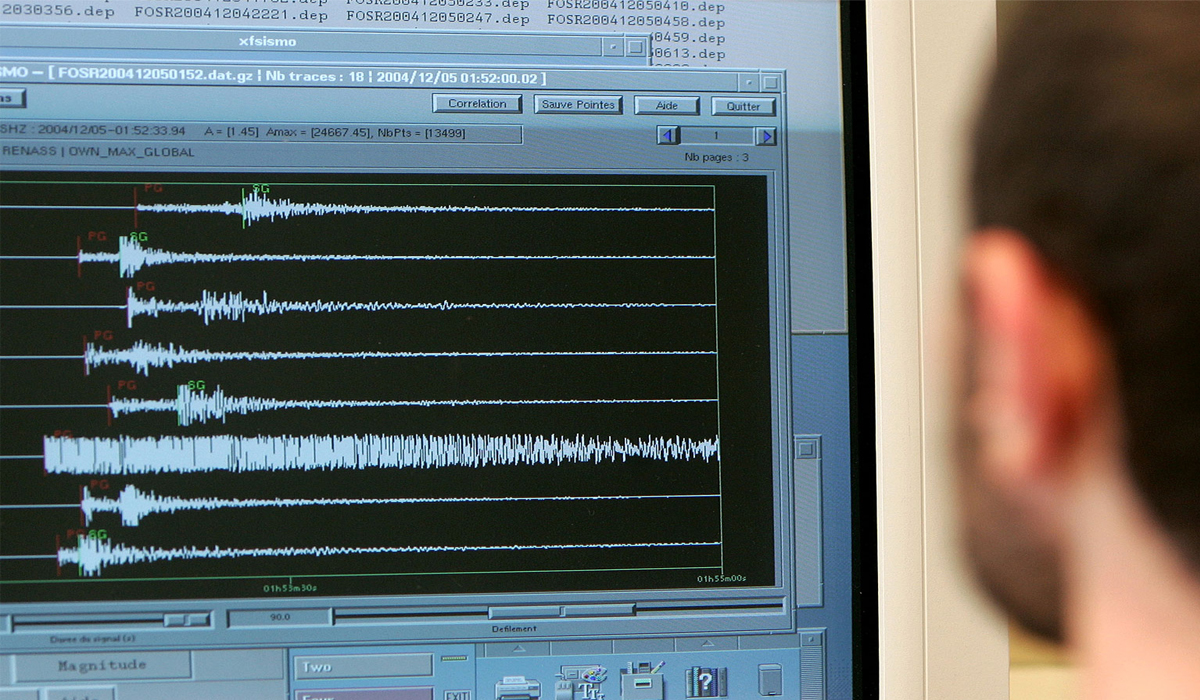Click the green SG marker on second trace
Screen dimensions: 1200x700
(138, 237)
